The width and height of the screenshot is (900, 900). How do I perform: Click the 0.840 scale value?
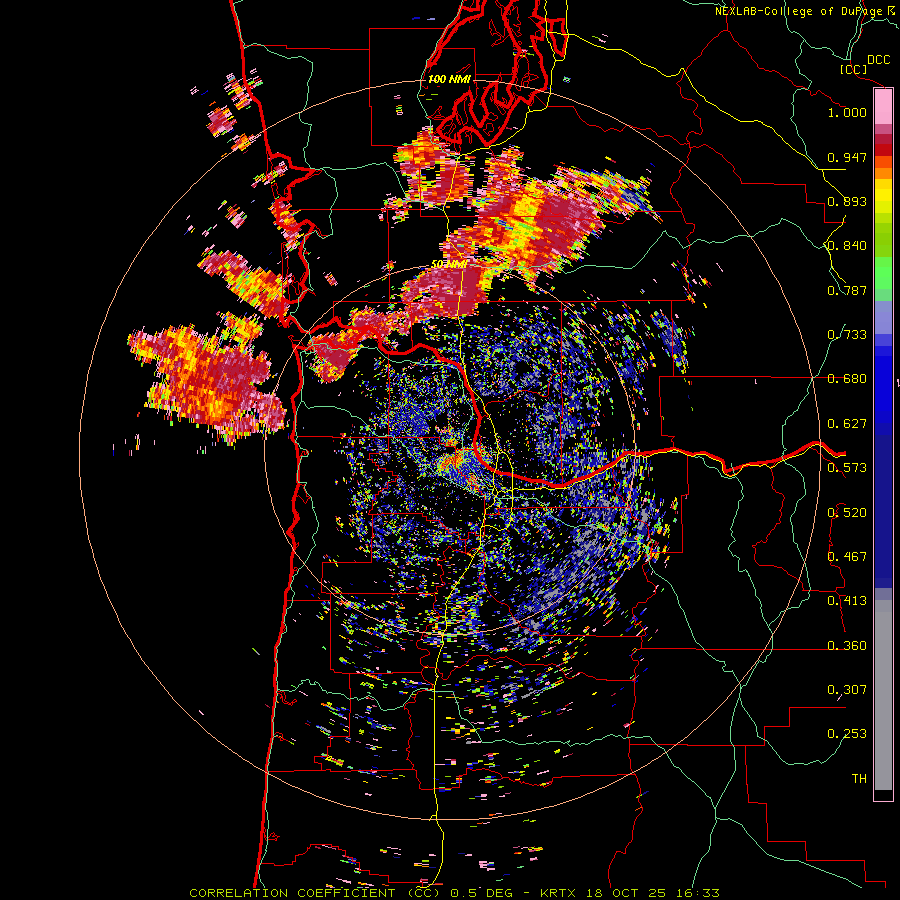(x=847, y=246)
